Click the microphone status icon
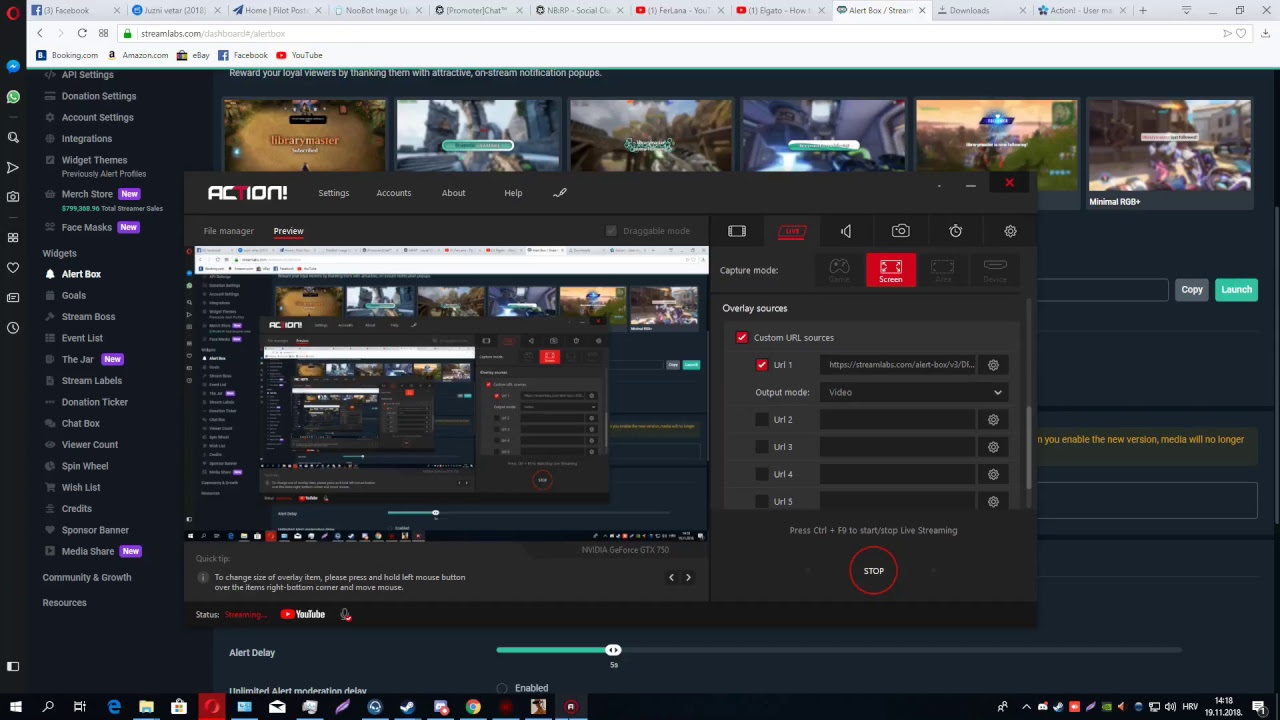1280x720 pixels. (x=345, y=615)
